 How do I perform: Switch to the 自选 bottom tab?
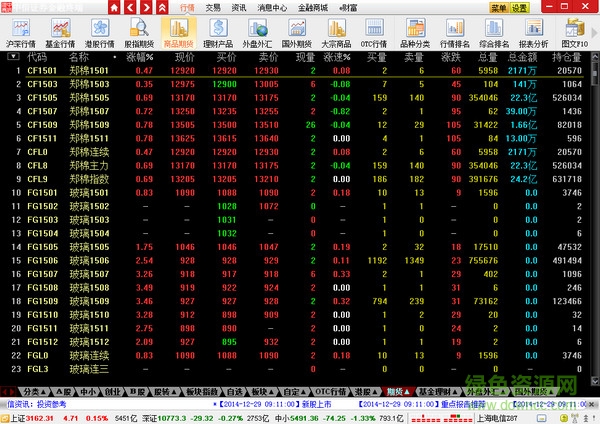coord(235,391)
